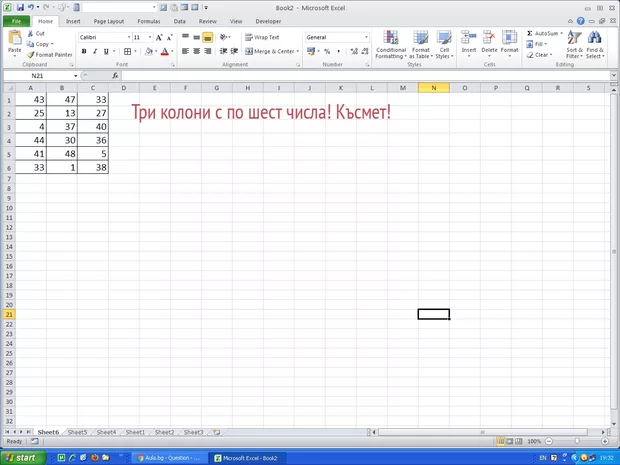
Task: Open the Name Box dropdown arrow
Action: coord(76,76)
